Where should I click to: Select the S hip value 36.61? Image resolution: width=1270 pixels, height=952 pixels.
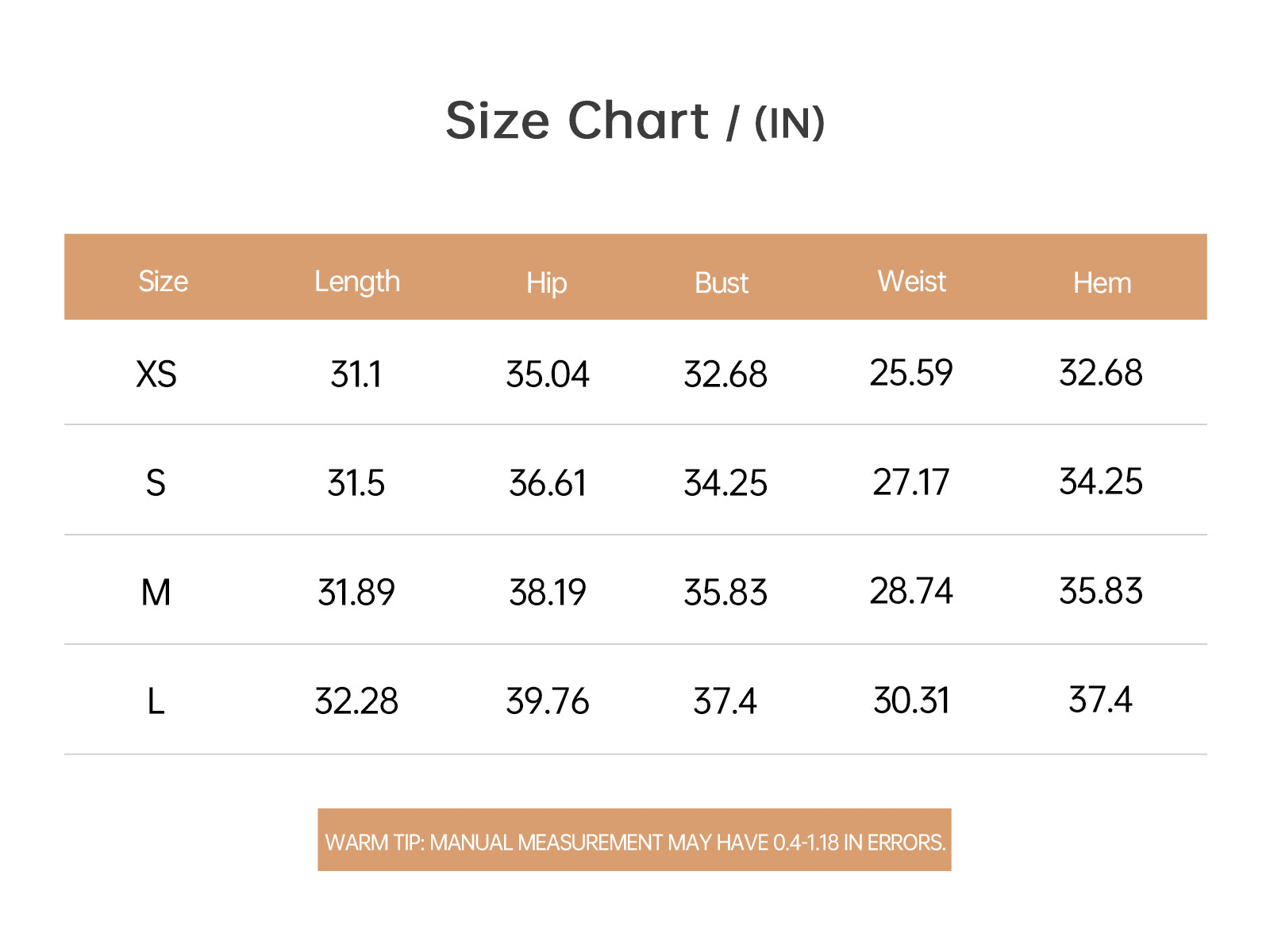548,483
